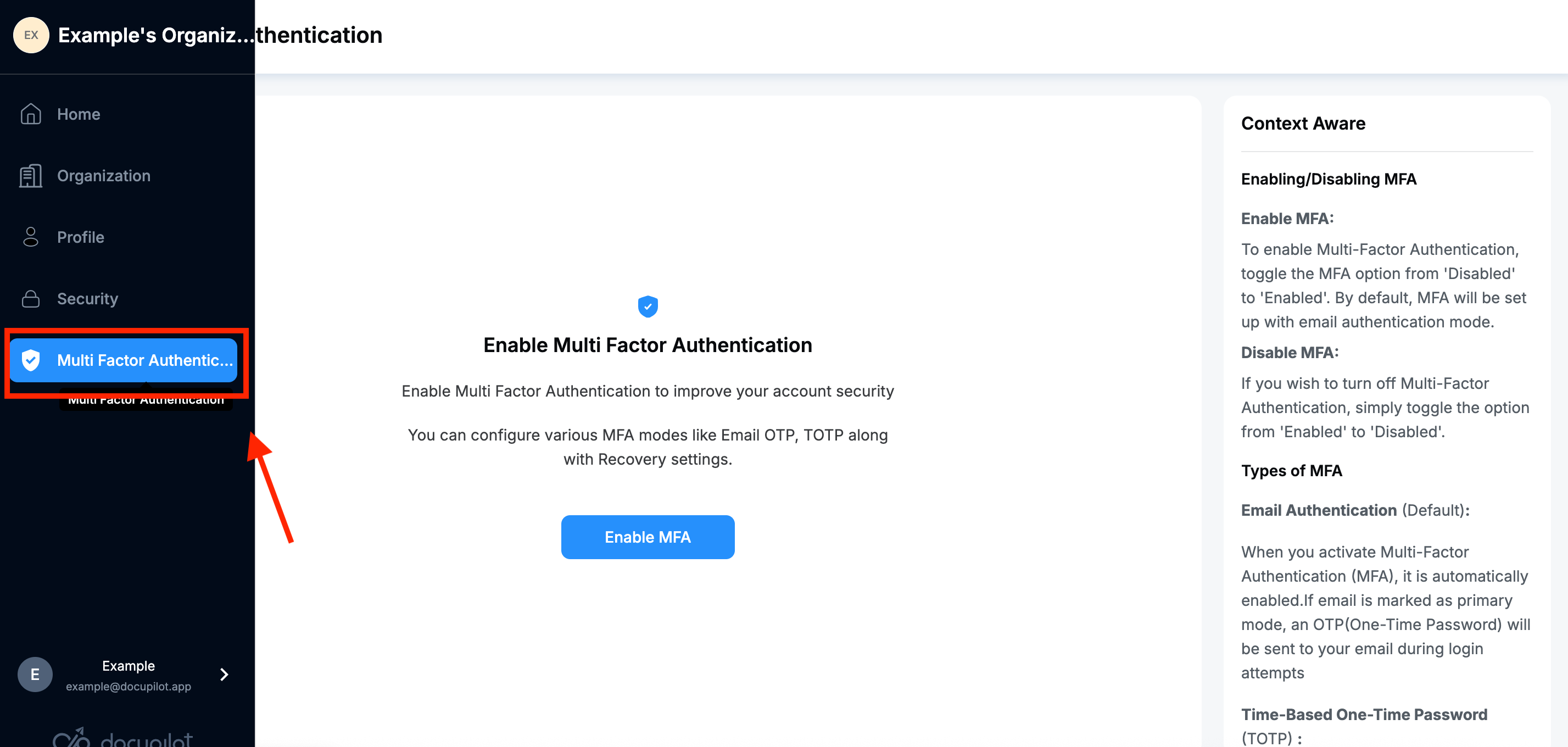Click the Enable Multi Factor Authentication heading

coord(647,345)
